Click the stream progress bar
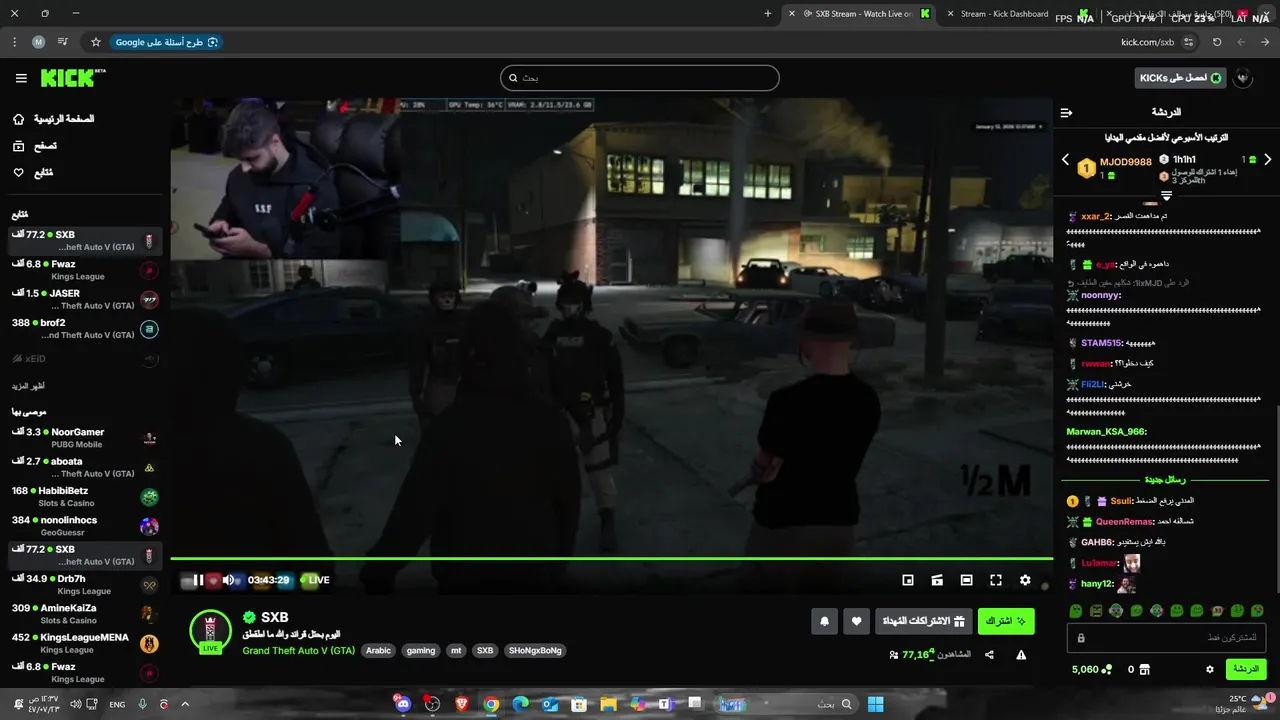The height and width of the screenshot is (720, 1280). pyautogui.click(x=611, y=559)
